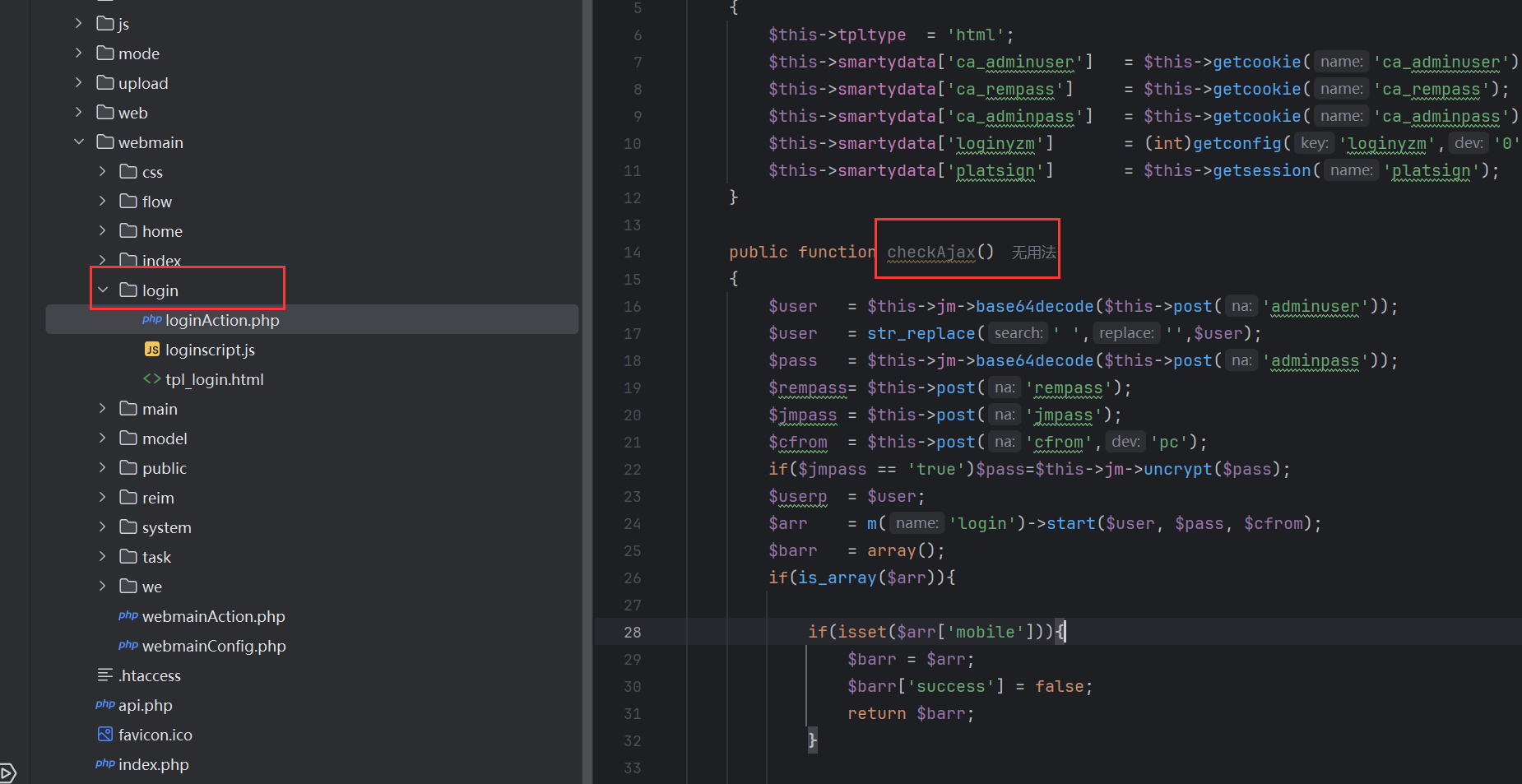Click the favicon.ico image icon
Image resolution: width=1522 pixels, height=784 pixels.
pos(104,734)
